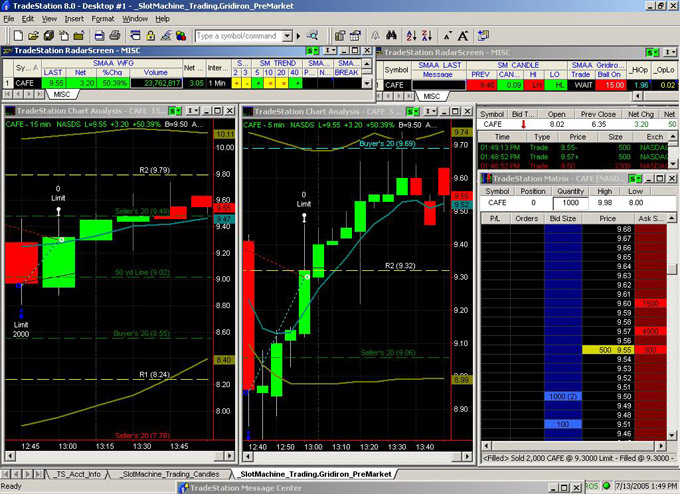Screen dimensions: 680x494
Task: Click the binoculars find icon
Action: tap(391, 36)
